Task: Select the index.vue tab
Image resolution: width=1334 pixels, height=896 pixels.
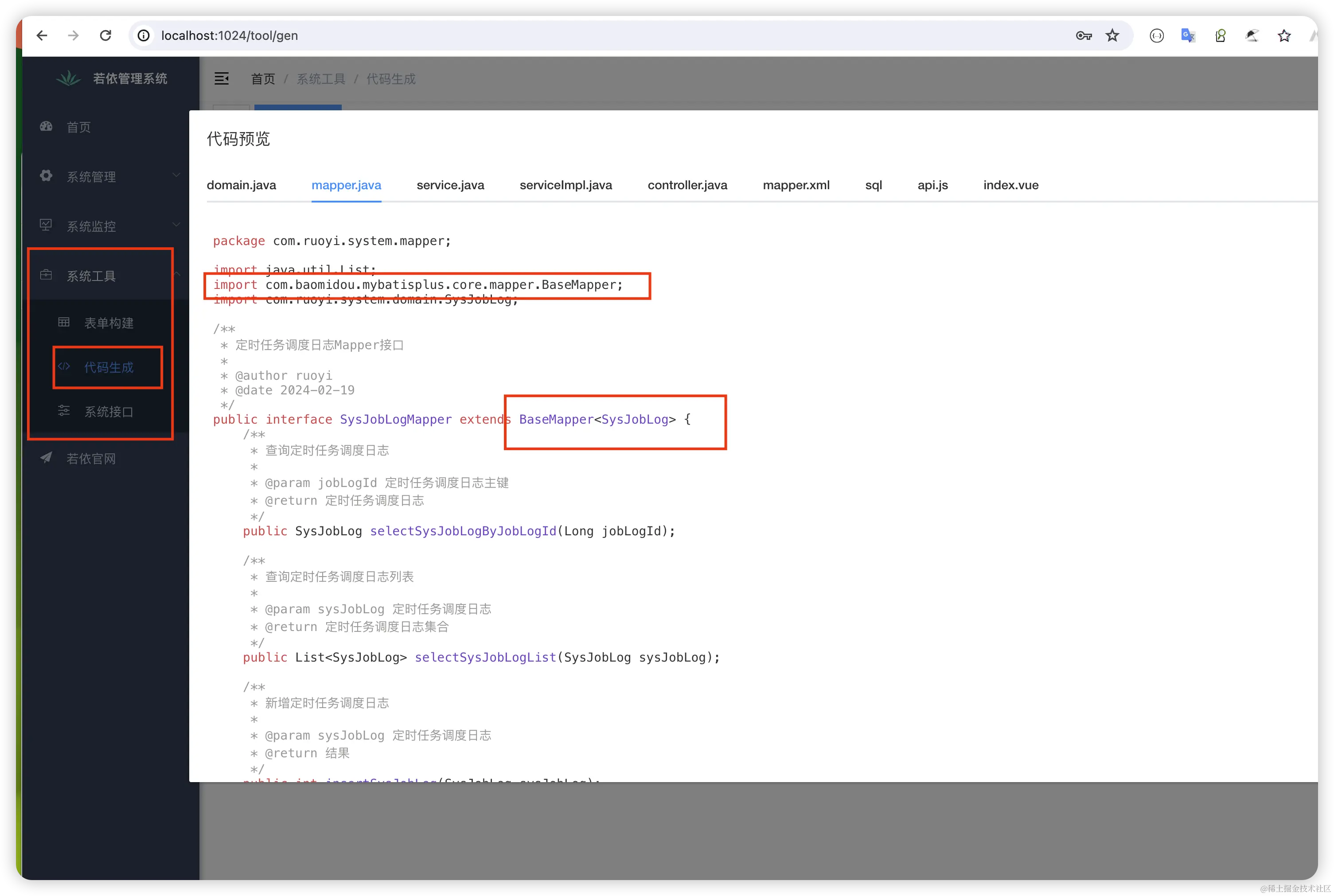Action: coord(1010,185)
